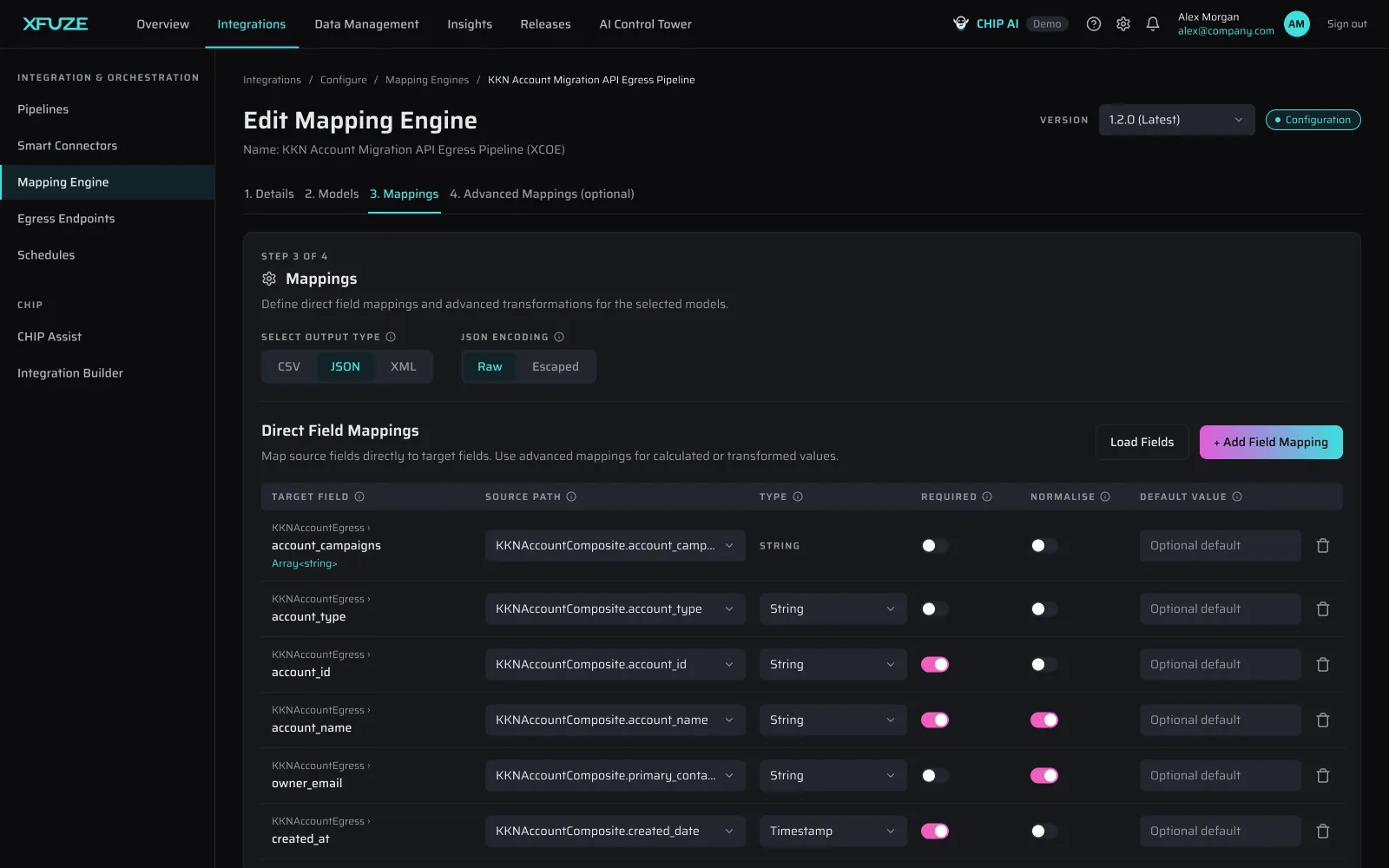Screen dimensions: 1389x868
Task: Click info icon next to JSON Encoding
Action: click(x=559, y=337)
